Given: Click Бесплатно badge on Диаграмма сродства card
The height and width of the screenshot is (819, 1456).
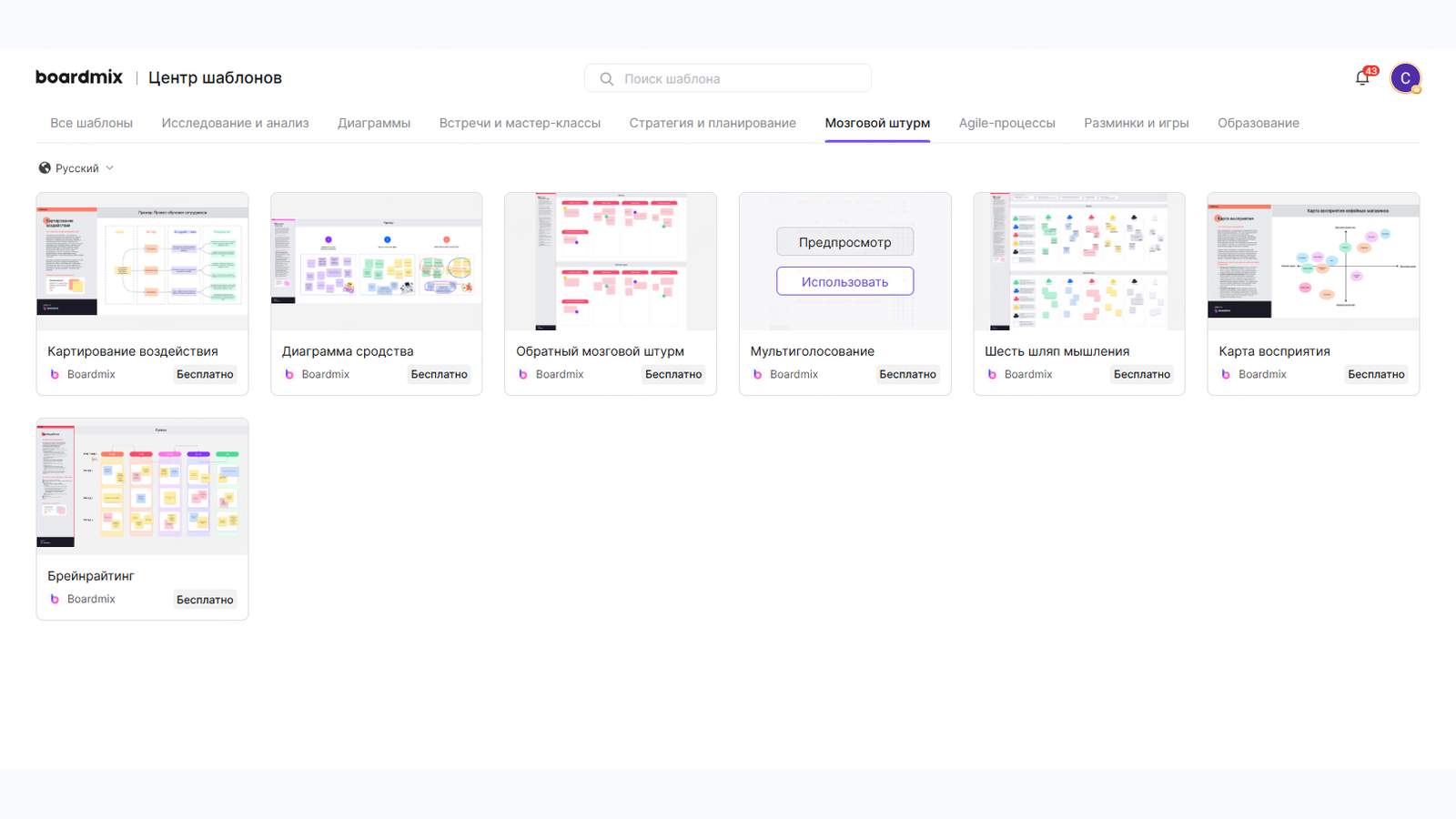Looking at the screenshot, I should pos(439,375).
